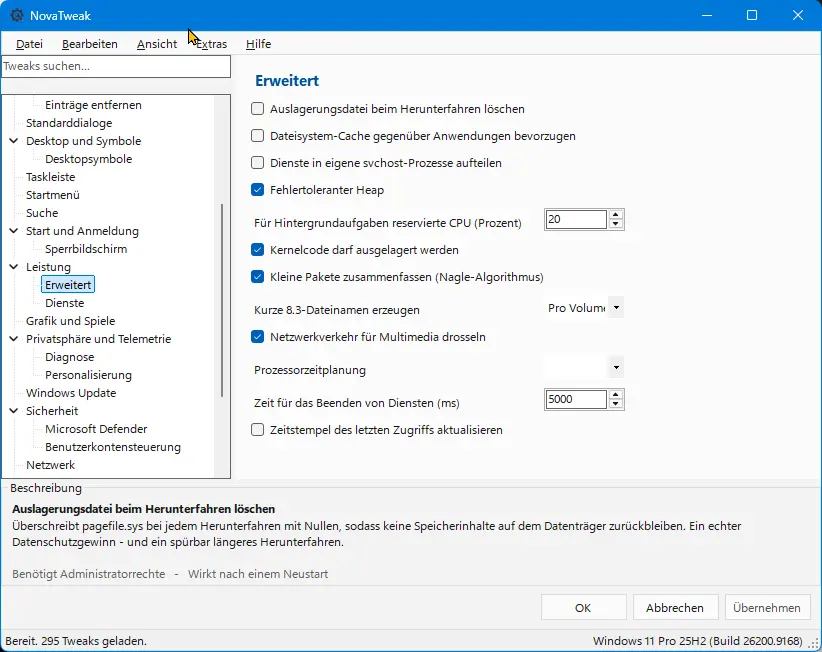The height and width of the screenshot is (652, 822).
Task: Click the Sicherheit tree label
Action: click(52, 411)
